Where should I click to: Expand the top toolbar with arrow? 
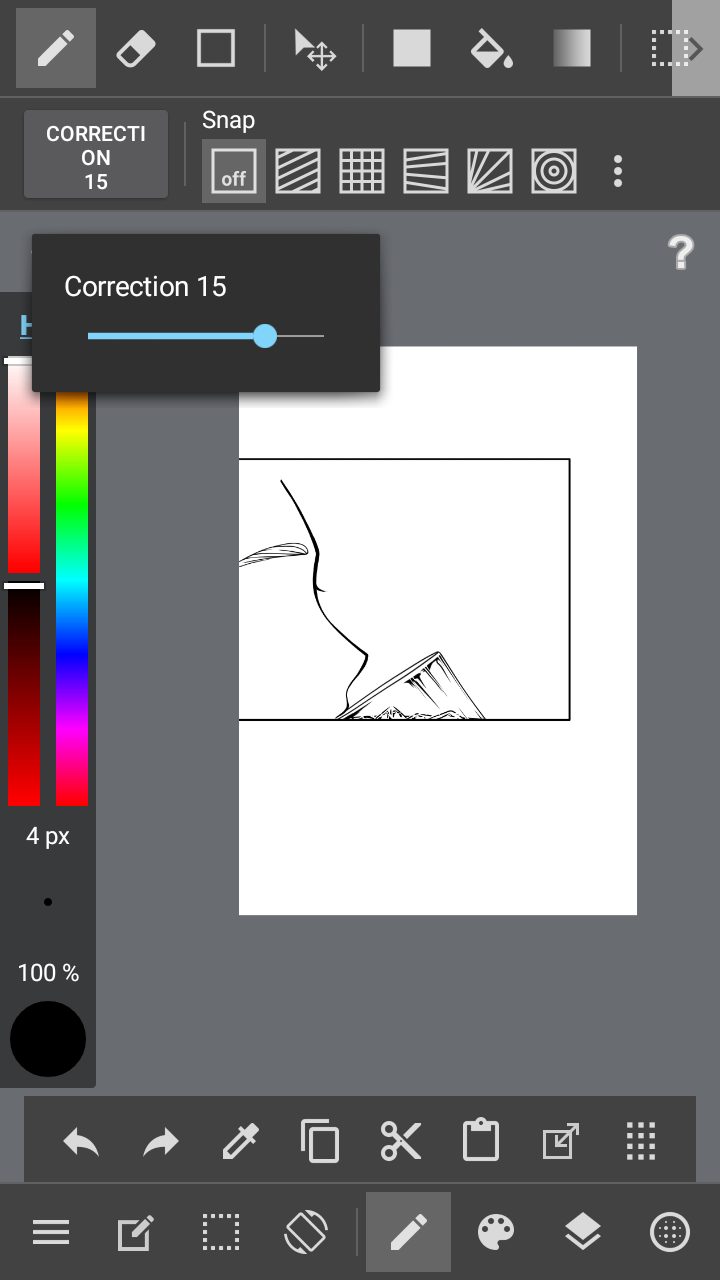[x=696, y=48]
